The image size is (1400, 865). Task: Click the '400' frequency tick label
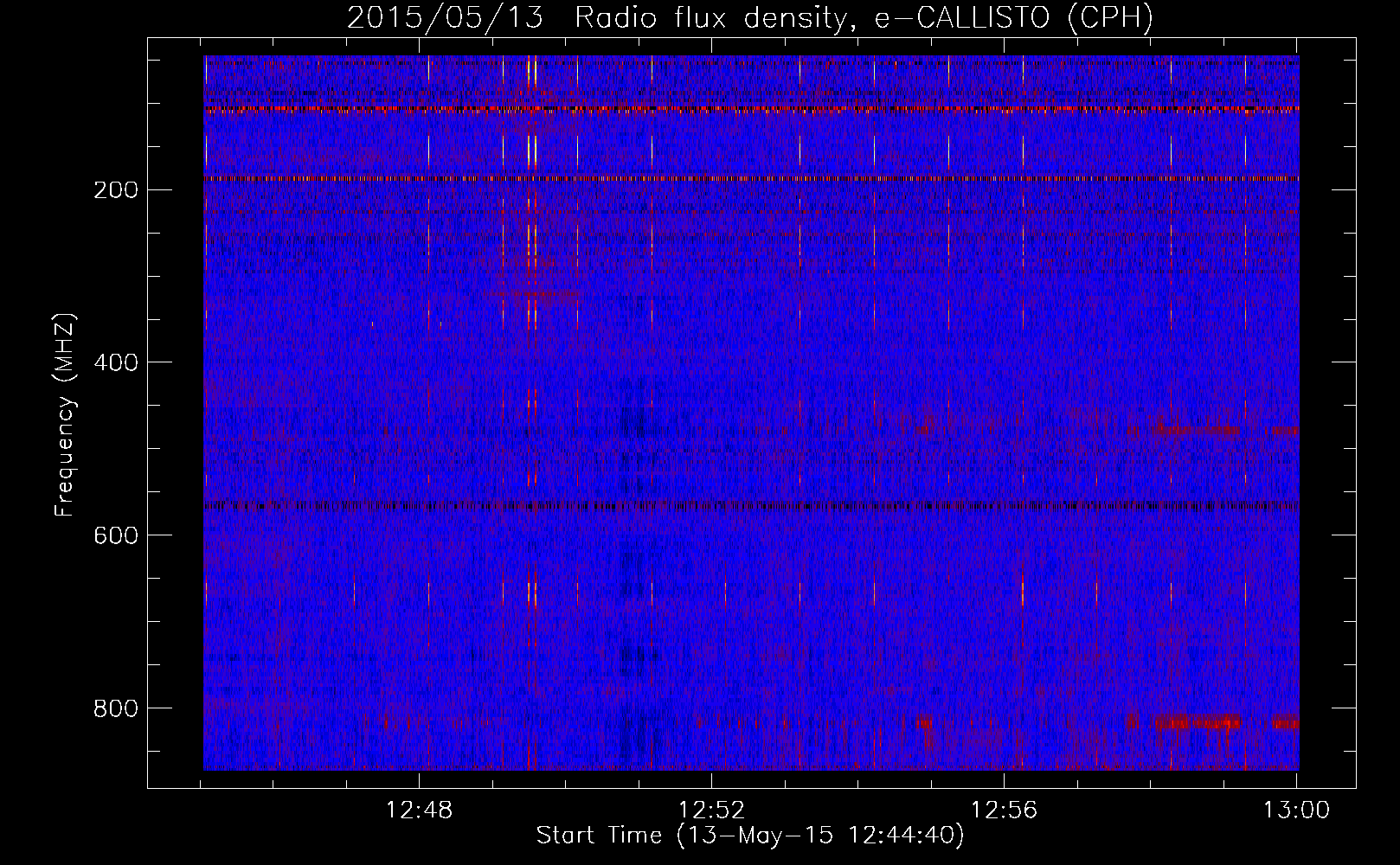point(115,362)
